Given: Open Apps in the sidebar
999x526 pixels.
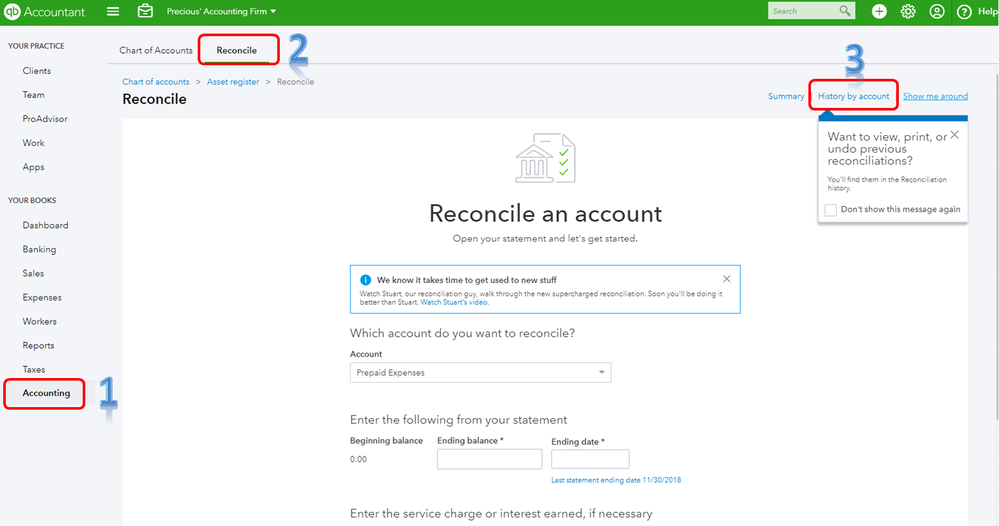Looking at the screenshot, I should [33, 167].
